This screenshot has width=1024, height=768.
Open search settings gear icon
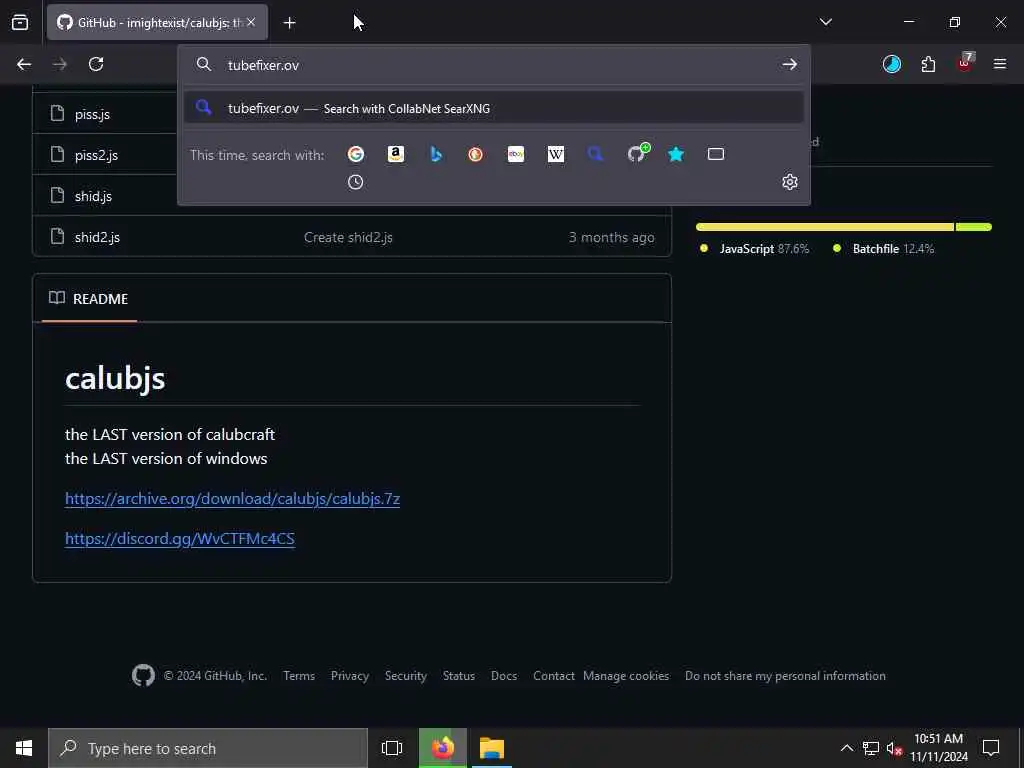[790, 182]
